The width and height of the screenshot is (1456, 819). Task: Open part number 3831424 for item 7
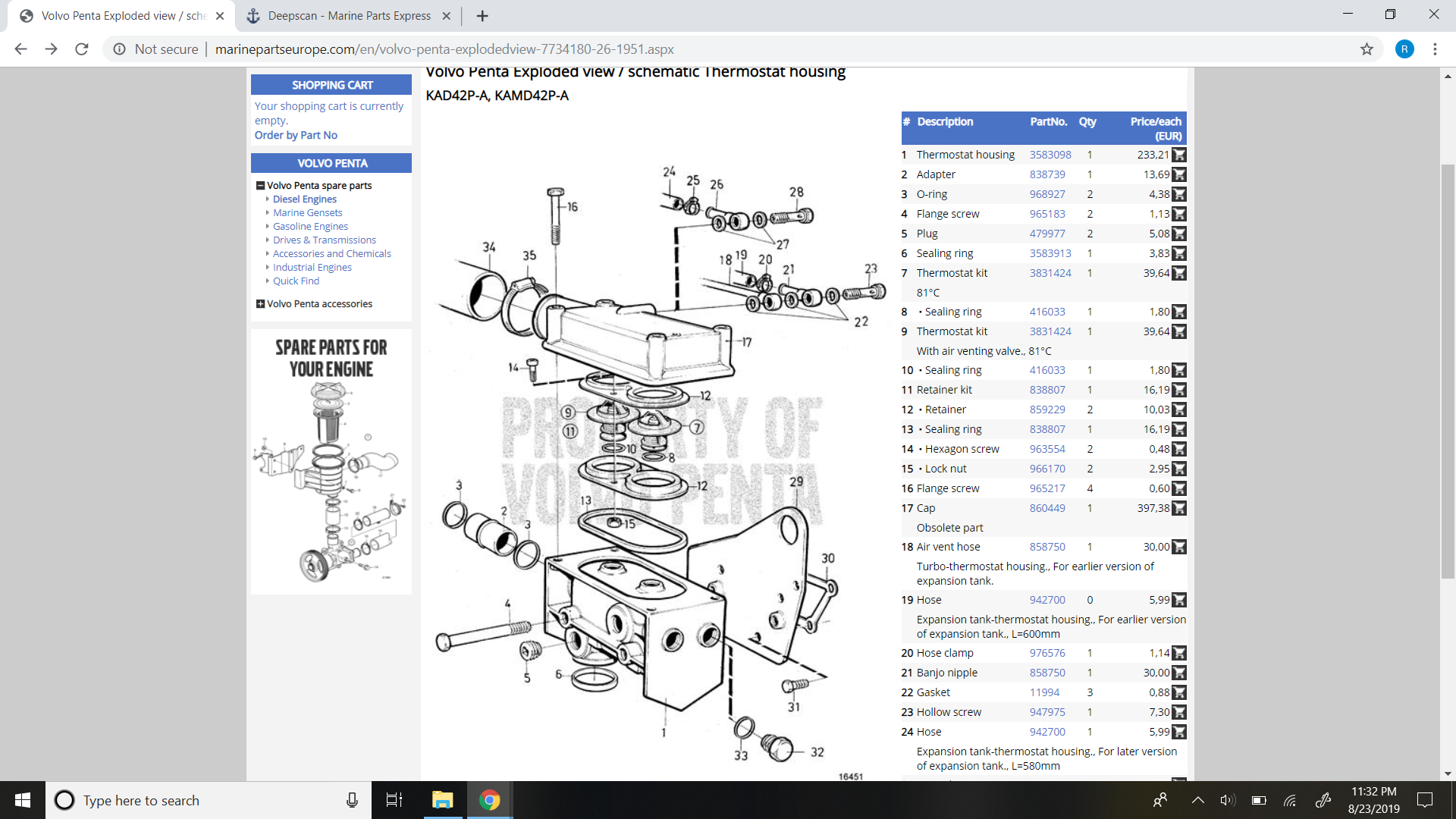pyautogui.click(x=1050, y=273)
